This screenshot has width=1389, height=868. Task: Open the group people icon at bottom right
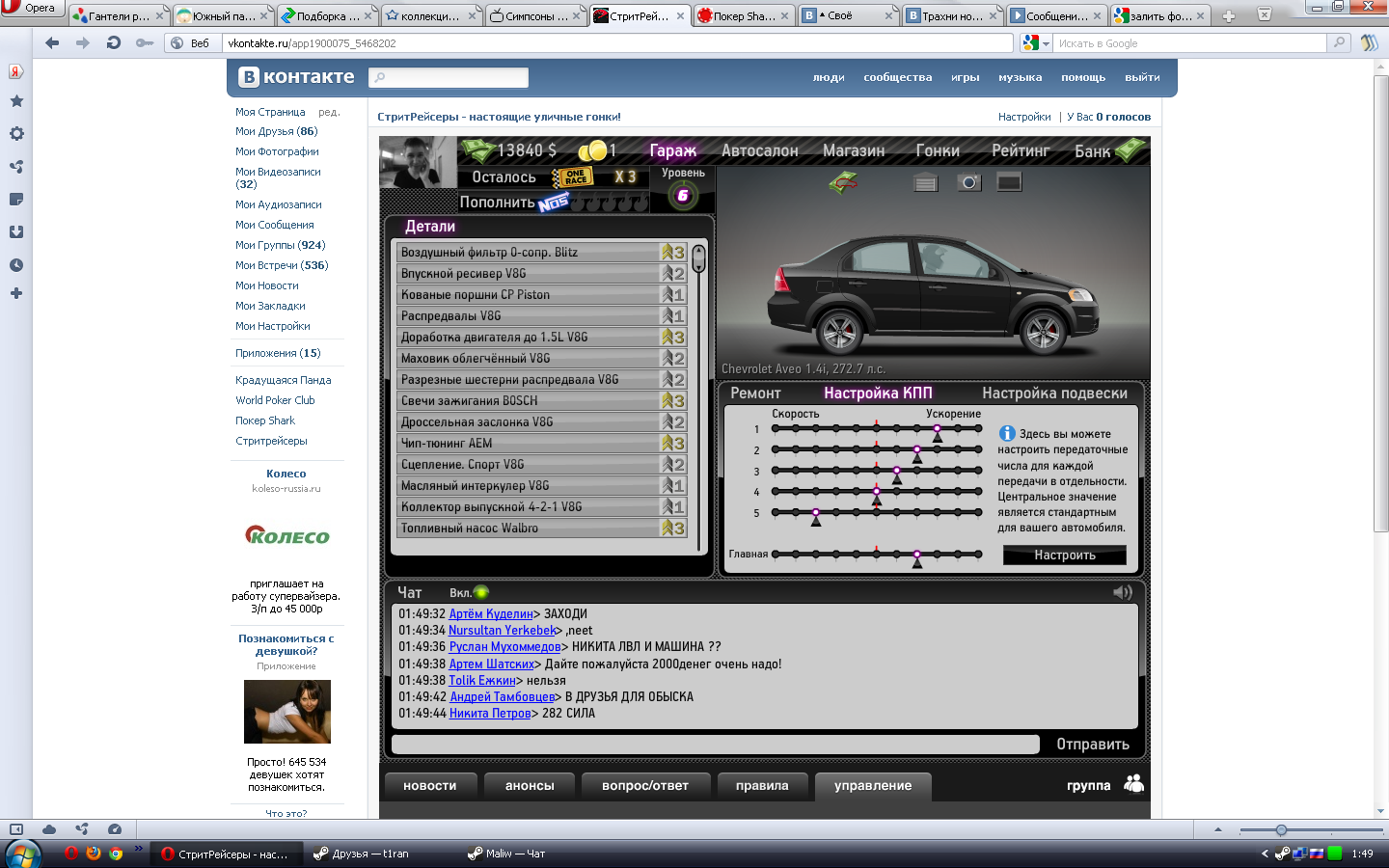click(x=1134, y=784)
